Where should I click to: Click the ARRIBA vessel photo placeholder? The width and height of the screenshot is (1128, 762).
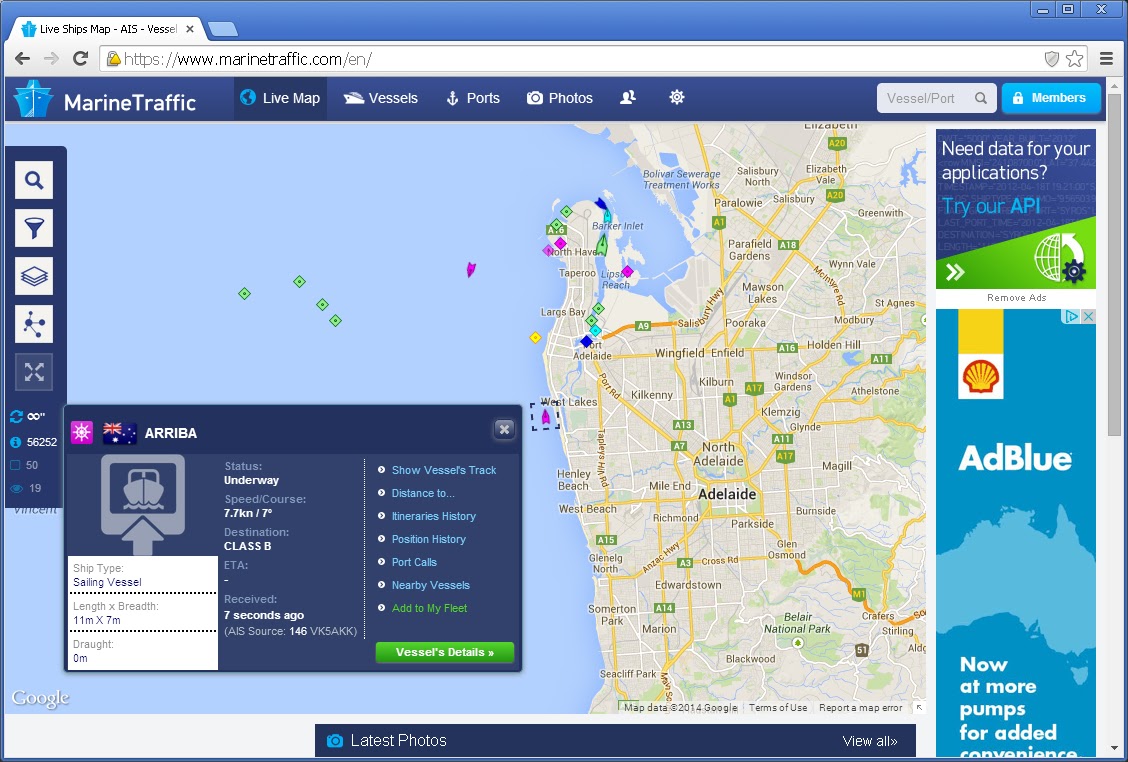point(142,504)
